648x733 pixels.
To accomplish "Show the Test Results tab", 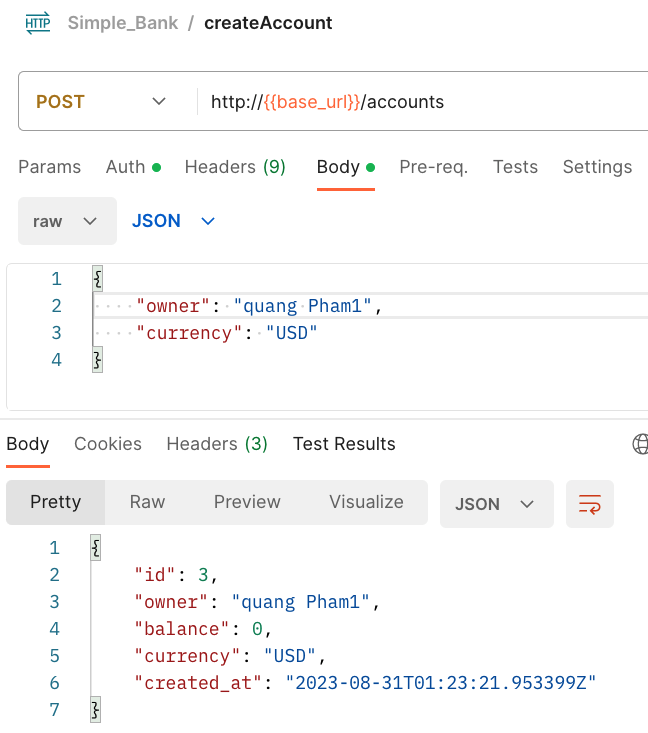I will coord(344,444).
